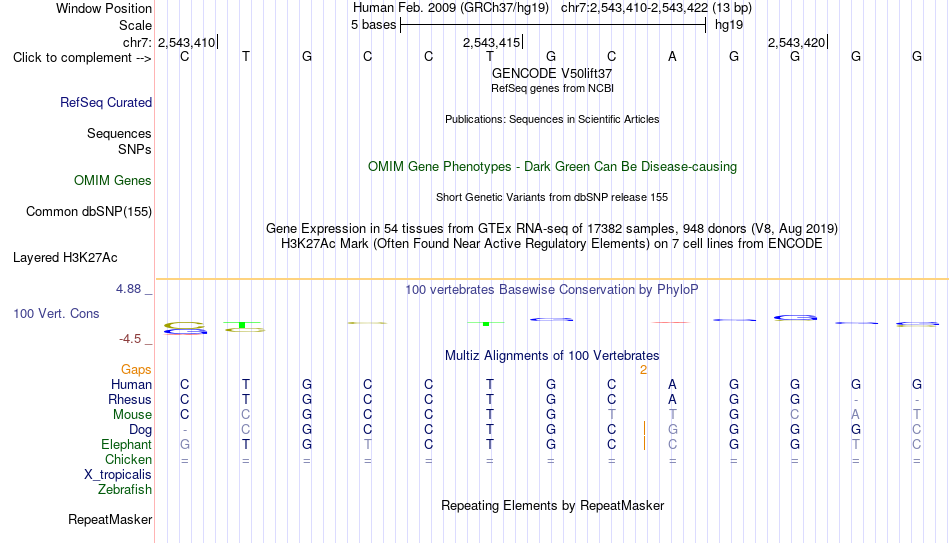Click 'Human Feb. 2009 (GRCh37/hg19)' assembly text
The image size is (950, 543).
(451, 8)
